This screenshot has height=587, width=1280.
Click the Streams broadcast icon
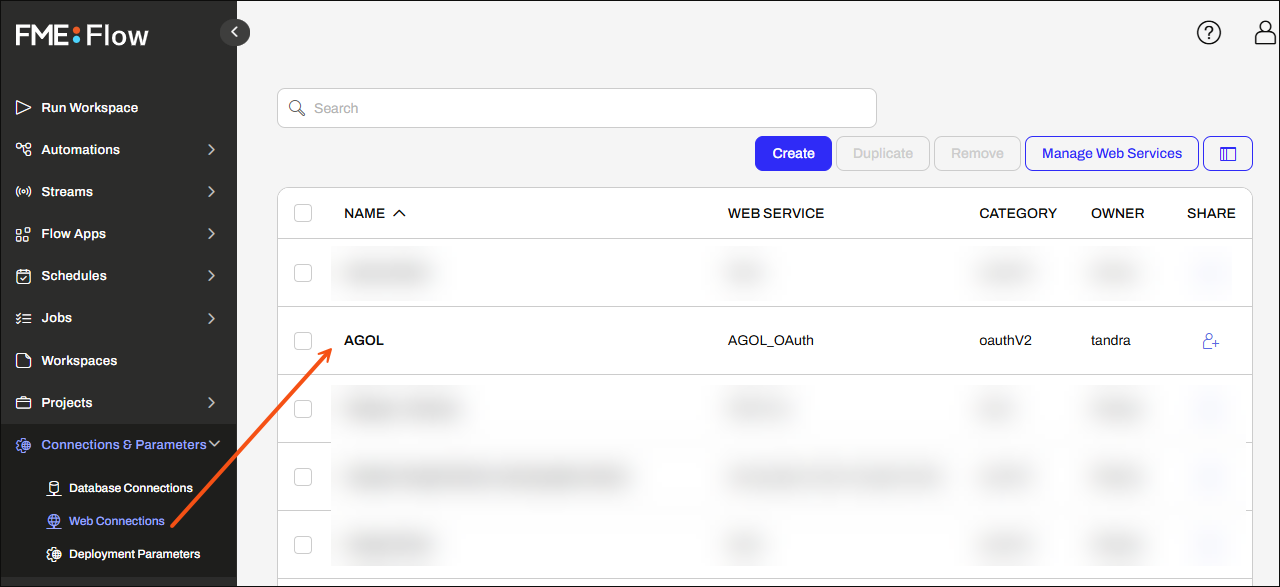click(x=23, y=191)
